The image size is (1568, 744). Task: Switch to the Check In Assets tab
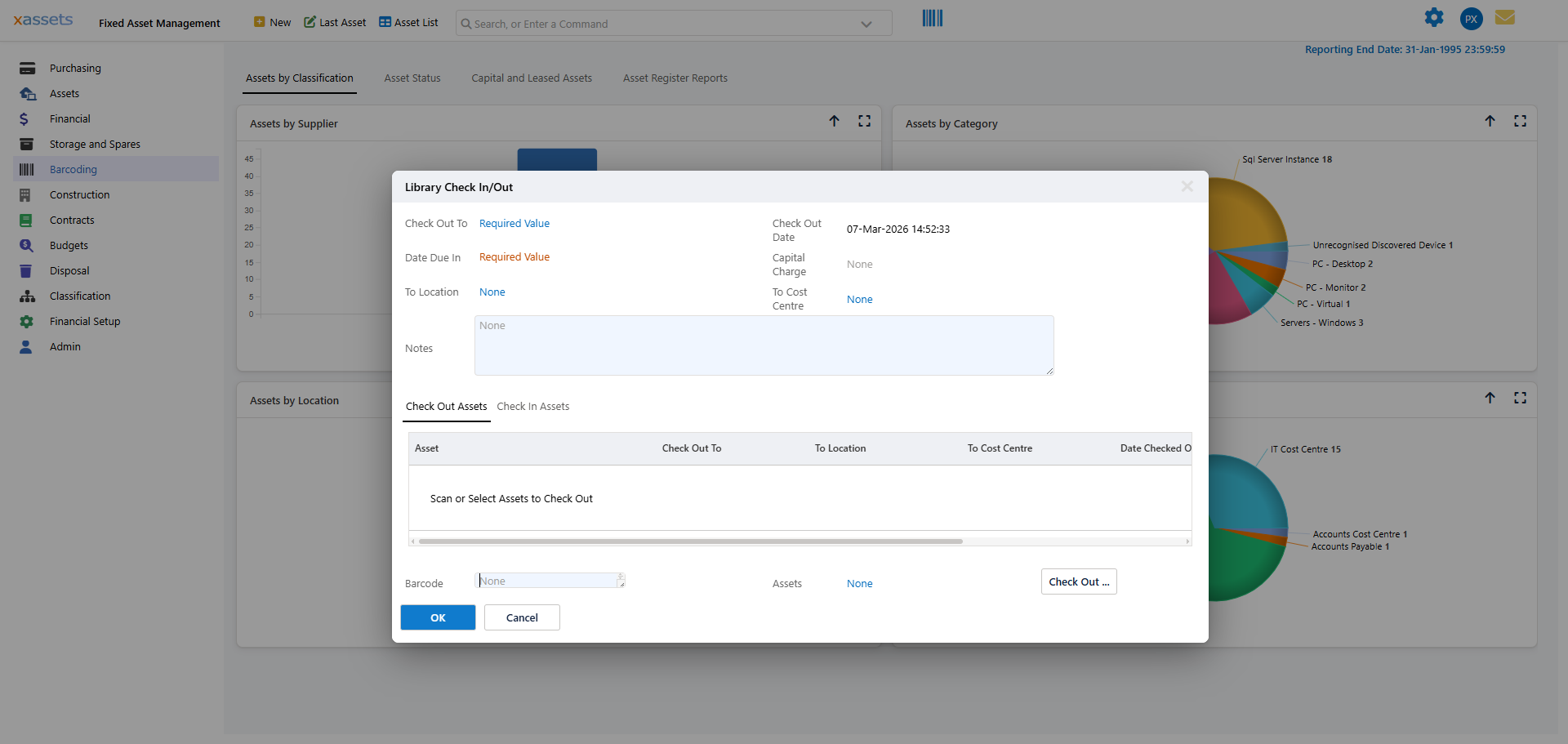533,406
